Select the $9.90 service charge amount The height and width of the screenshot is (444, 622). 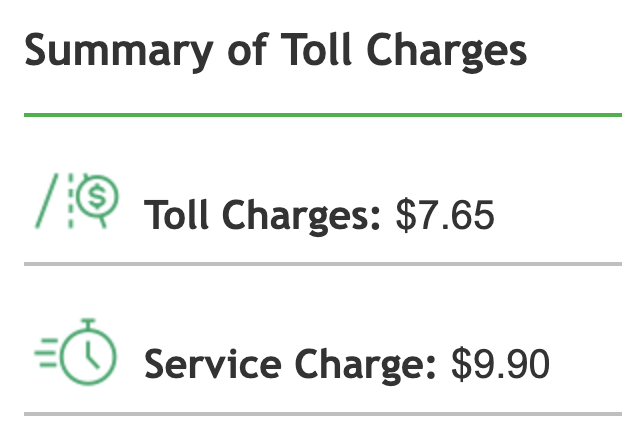click(x=500, y=364)
